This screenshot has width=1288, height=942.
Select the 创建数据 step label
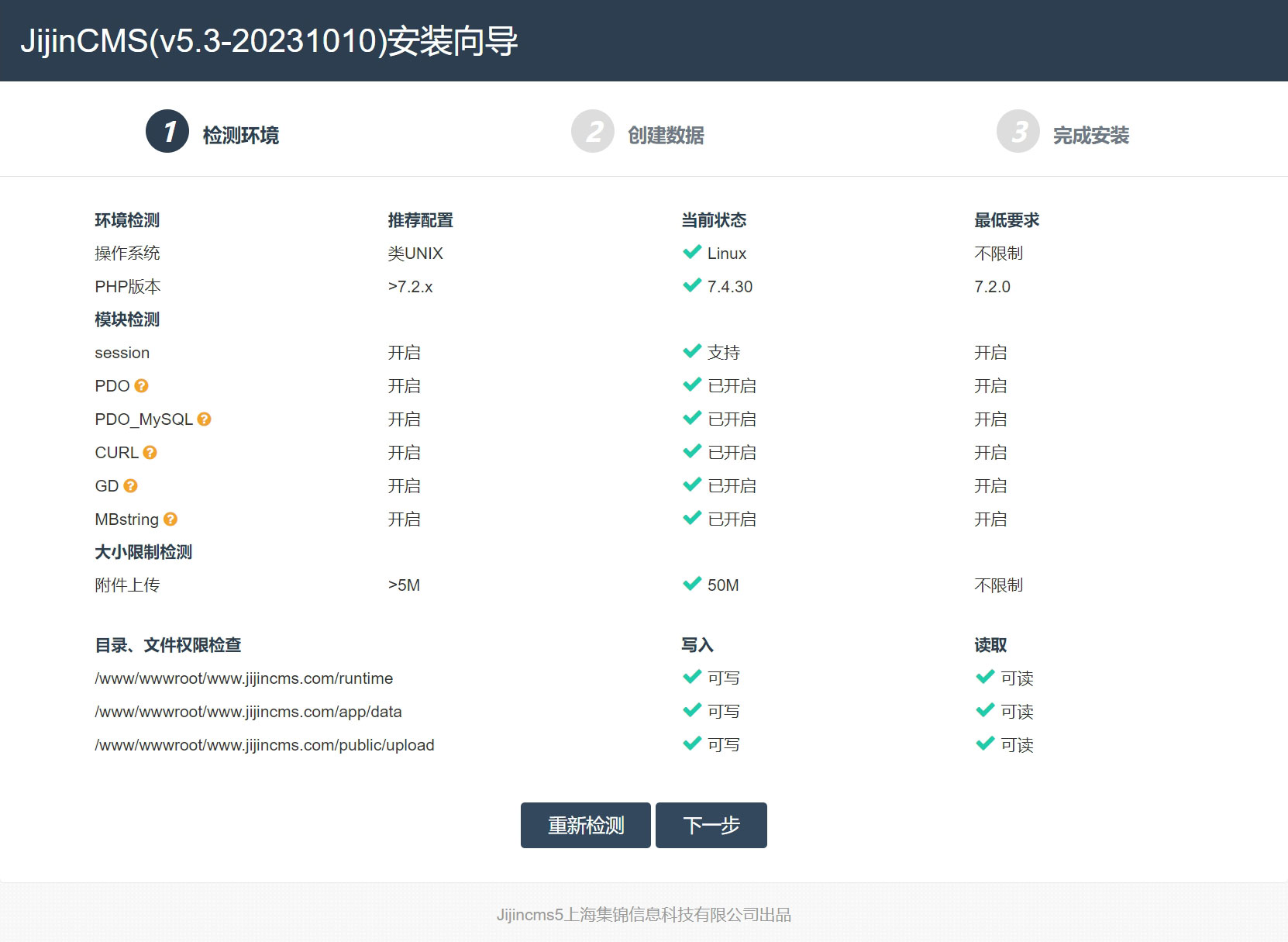point(666,136)
